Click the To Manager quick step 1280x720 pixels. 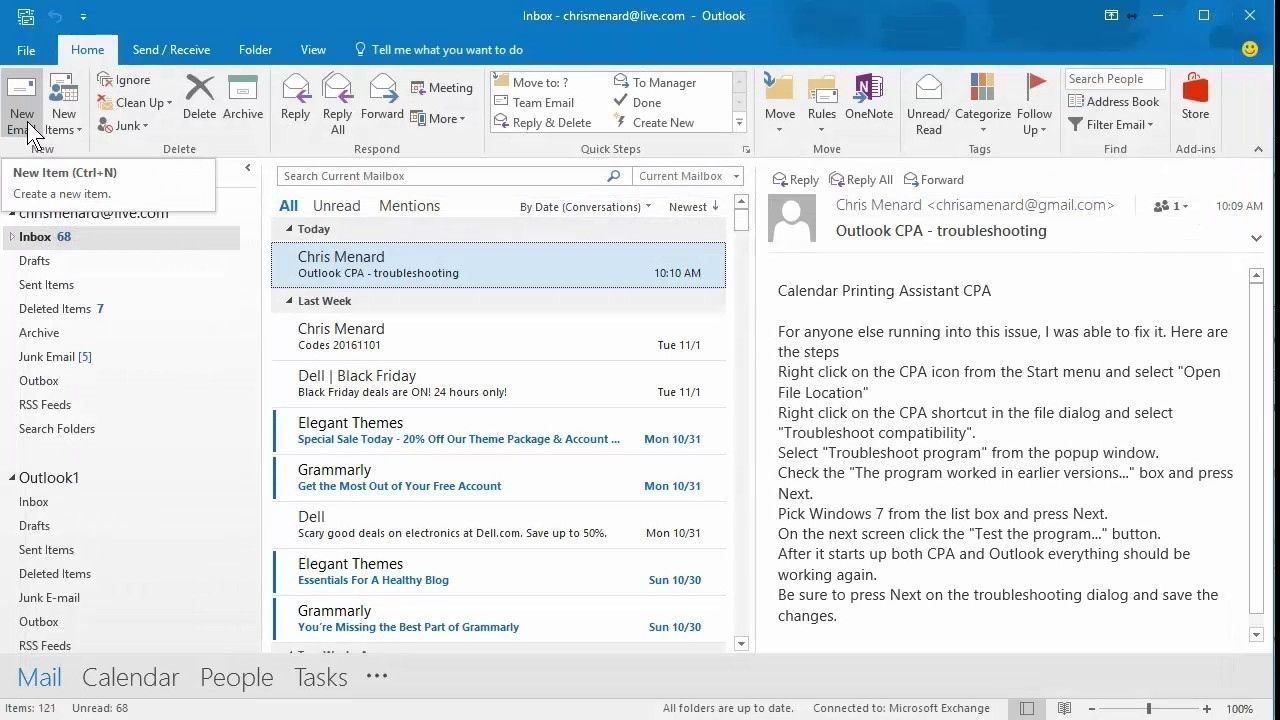click(655, 83)
